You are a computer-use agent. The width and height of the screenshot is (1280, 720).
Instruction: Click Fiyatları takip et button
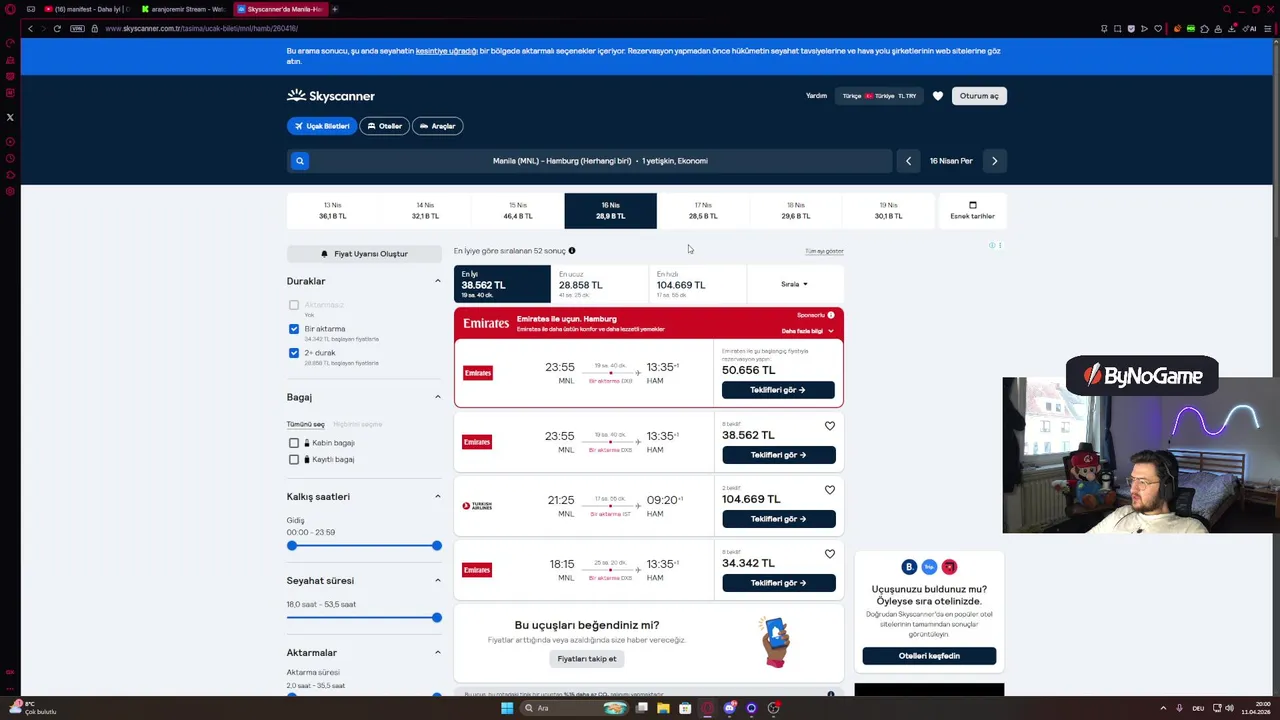[x=587, y=659]
